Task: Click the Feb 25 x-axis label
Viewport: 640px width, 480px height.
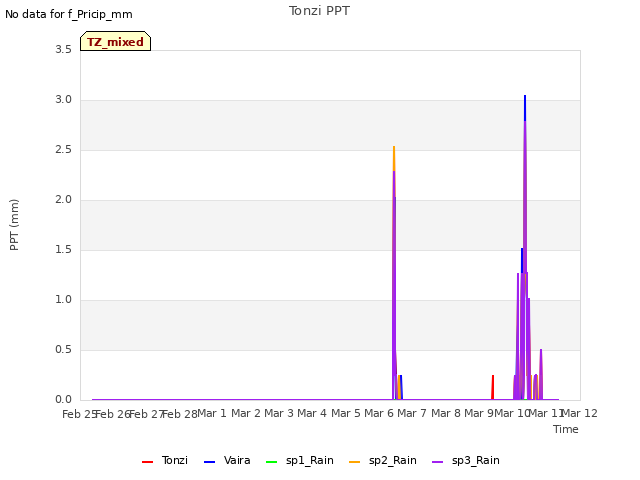Action: click(79, 414)
